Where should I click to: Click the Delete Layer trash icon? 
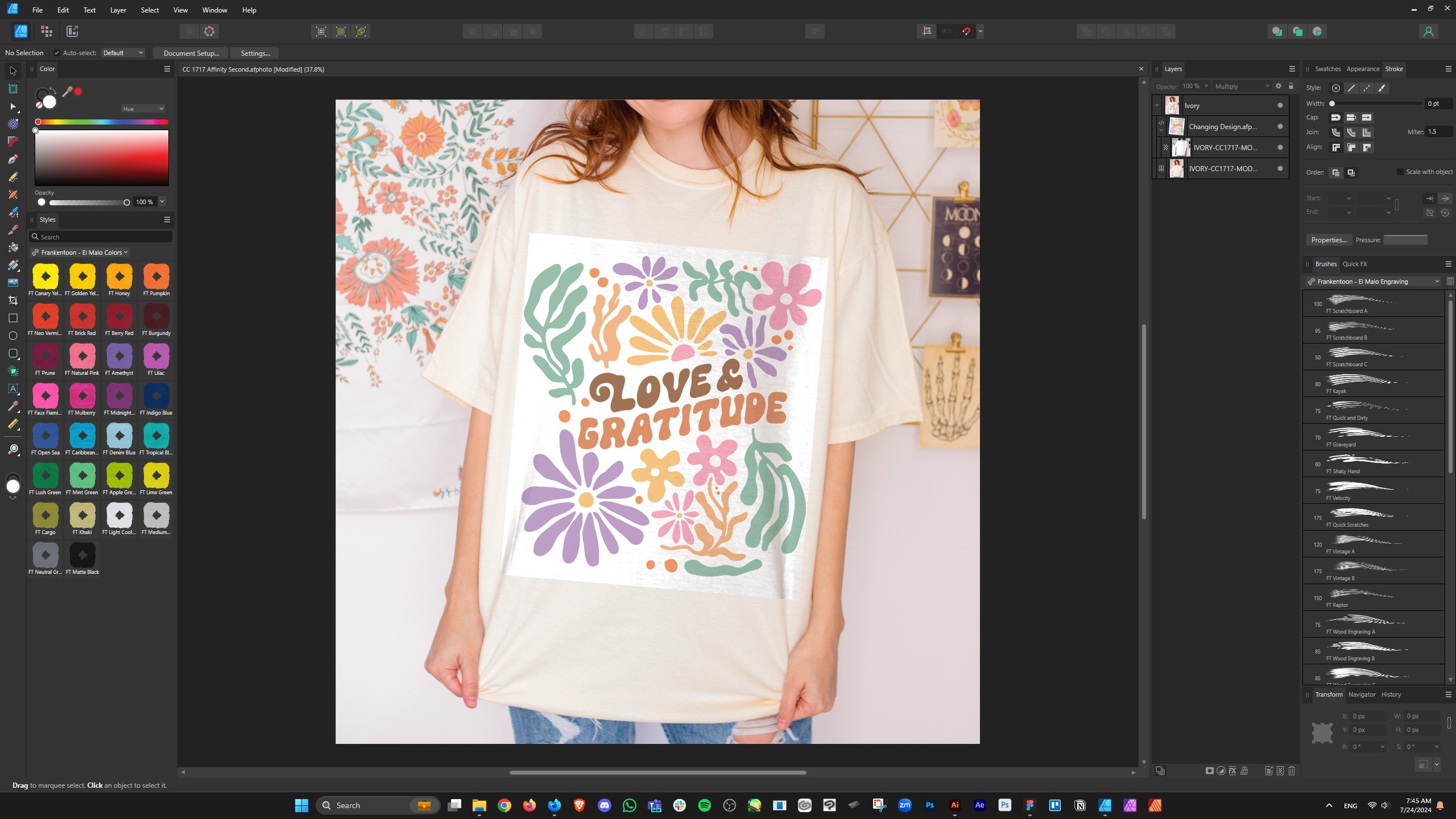(1292, 771)
